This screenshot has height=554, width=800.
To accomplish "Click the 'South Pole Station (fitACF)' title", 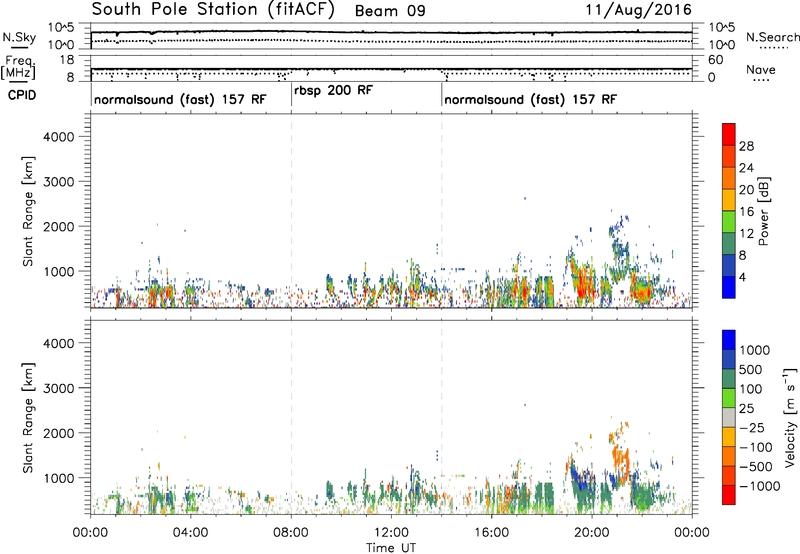I will pyautogui.click(x=213, y=10).
